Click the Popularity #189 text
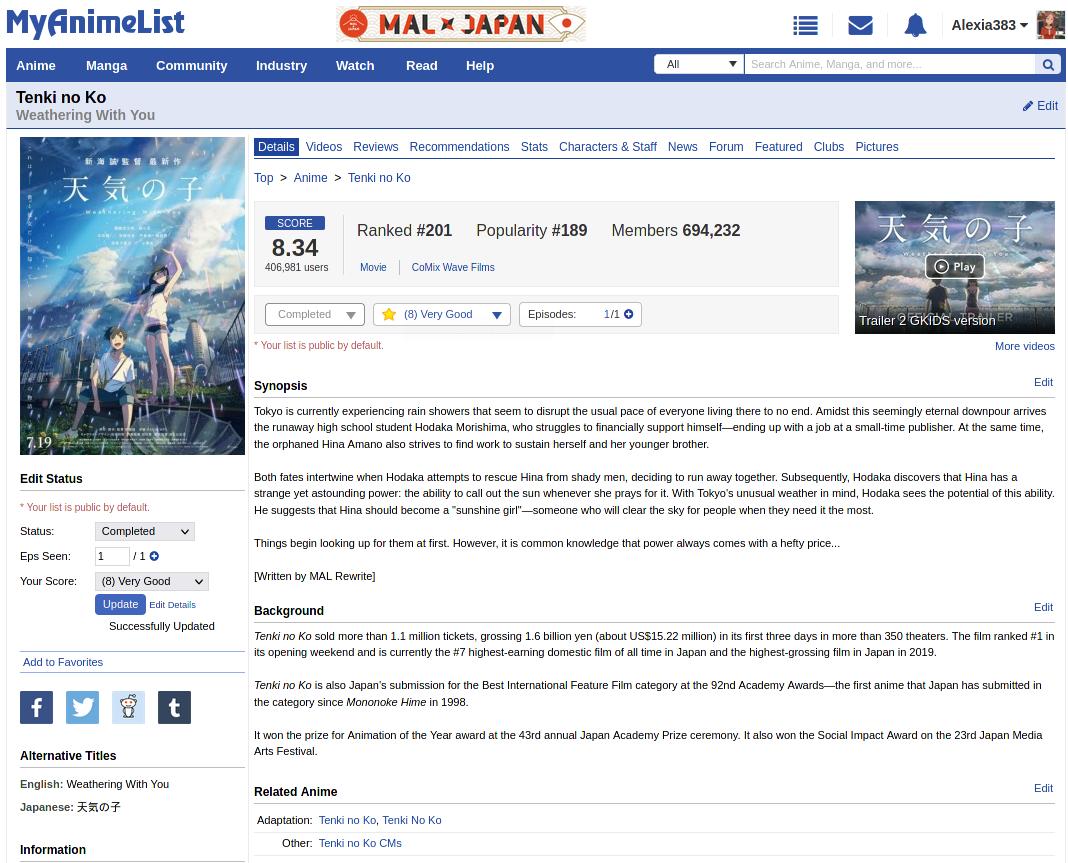Image resolution: width=1068 pixels, height=863 pixels. click(x=531, y=230)
